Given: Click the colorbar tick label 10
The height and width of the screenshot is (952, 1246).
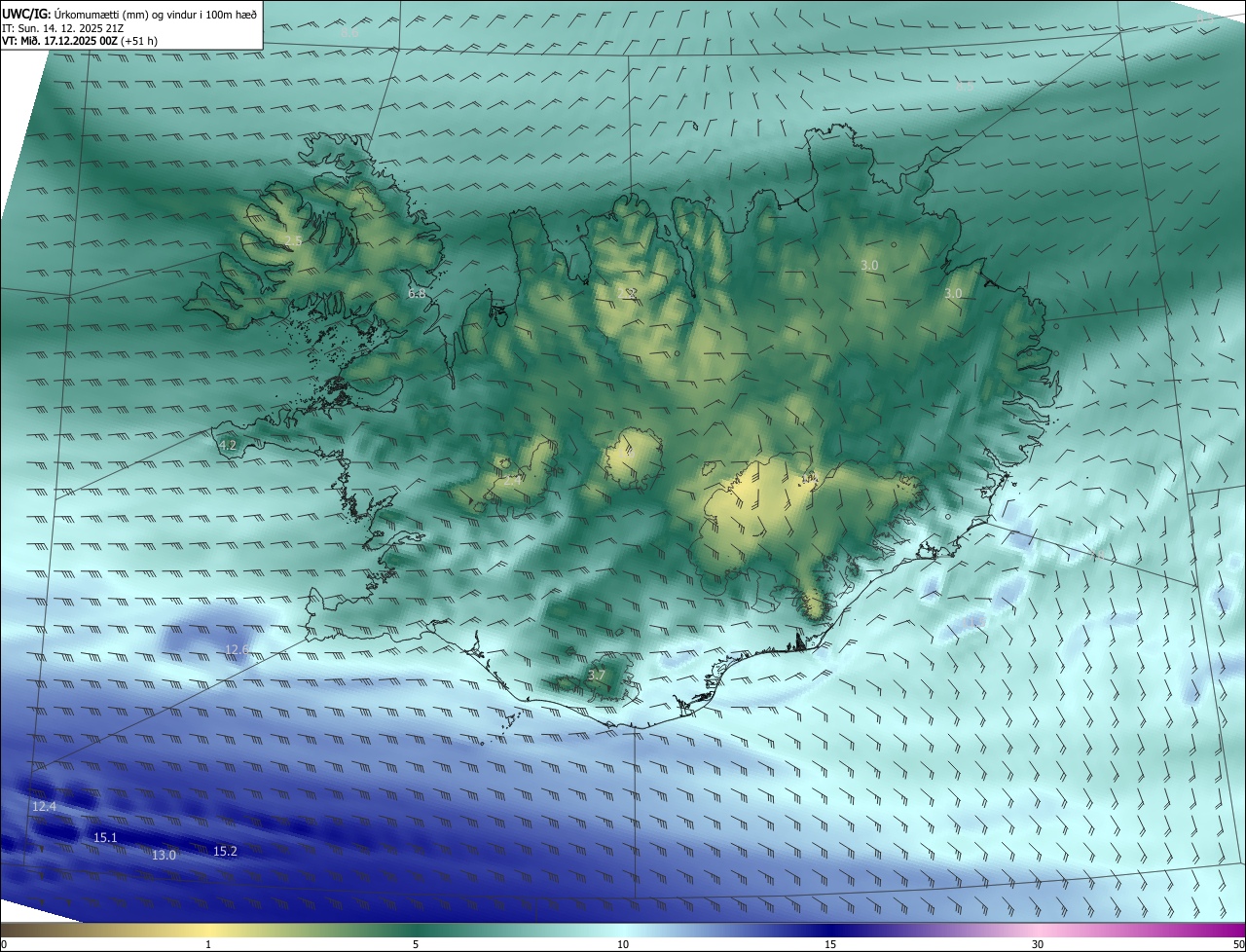Looking at the screenshot, I should point(623,944).
